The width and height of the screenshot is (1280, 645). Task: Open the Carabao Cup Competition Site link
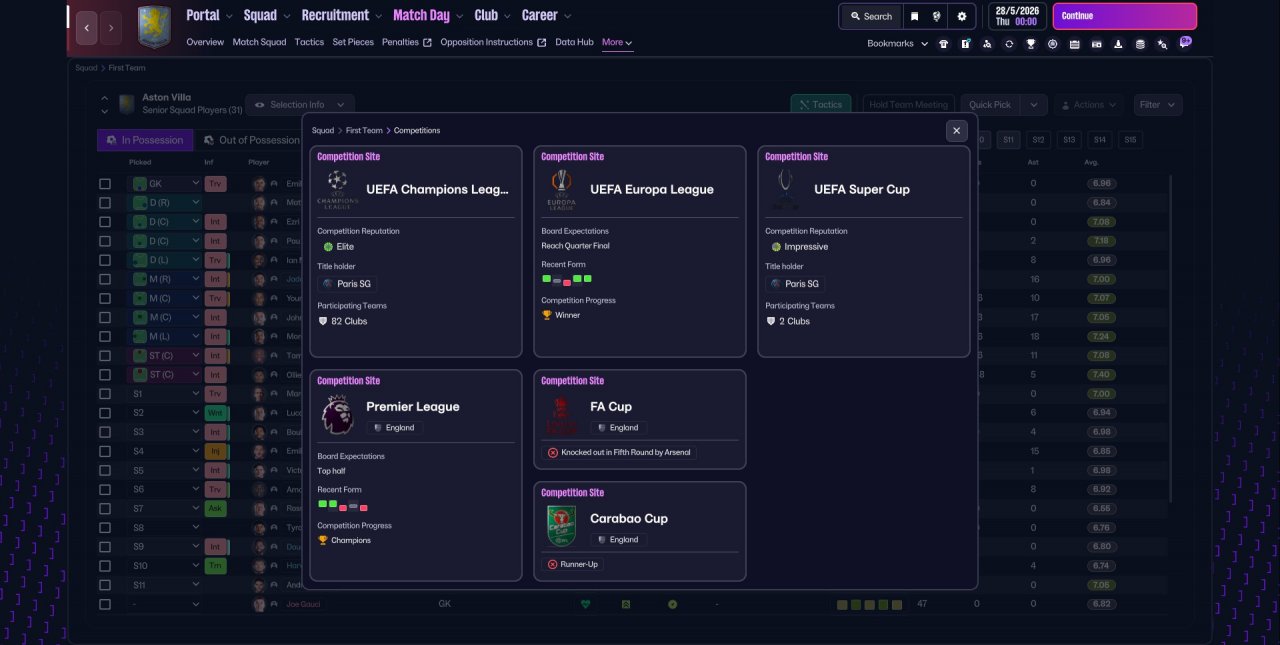[572, 493]
